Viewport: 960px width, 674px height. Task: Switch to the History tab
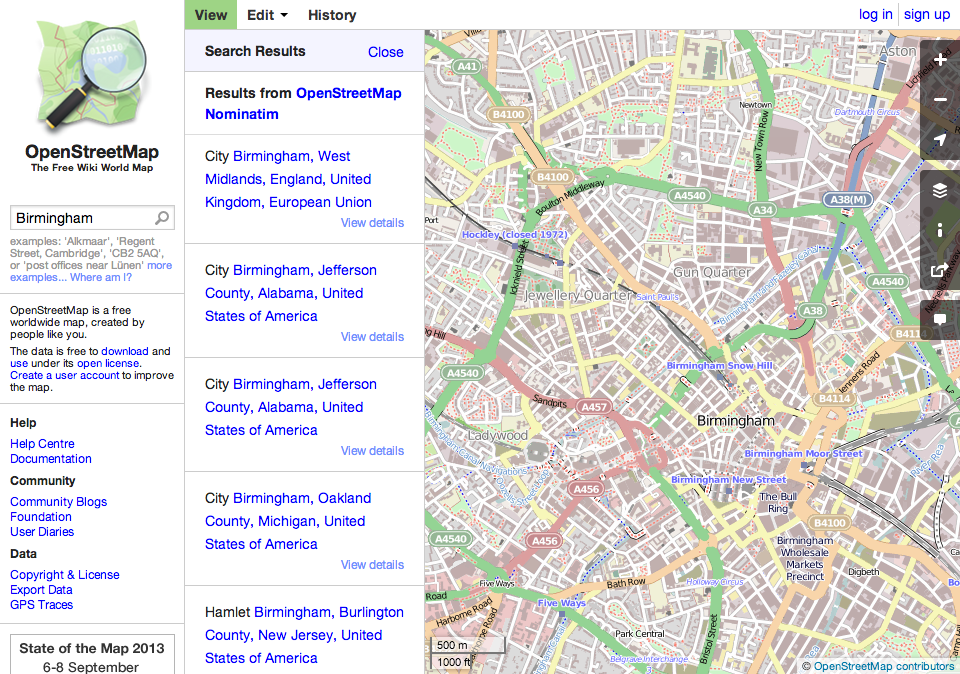point(332,15)
